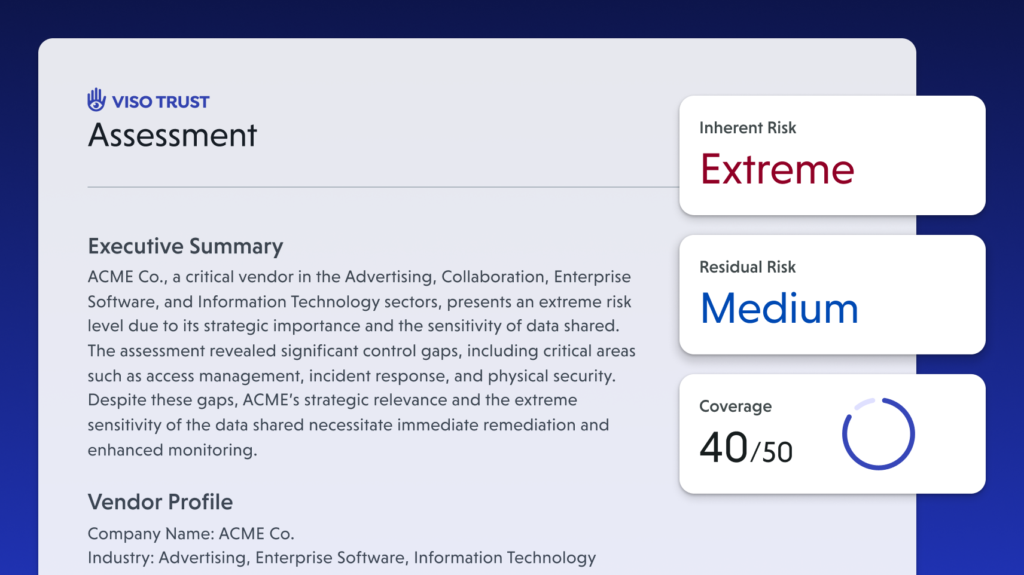Click the Industry line in Vendor Profile
This screenshot has width=1024, height=575.
[x=341, y=558]
